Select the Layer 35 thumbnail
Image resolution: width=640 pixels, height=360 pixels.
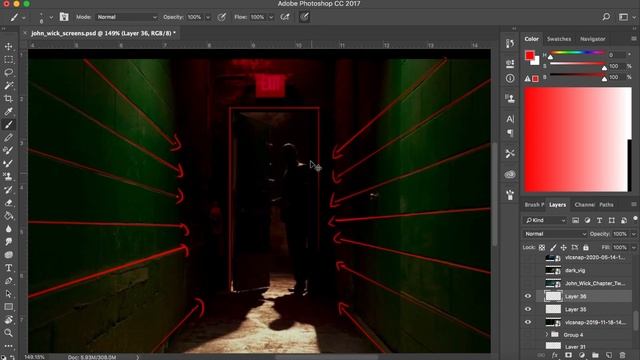point(553,309)
